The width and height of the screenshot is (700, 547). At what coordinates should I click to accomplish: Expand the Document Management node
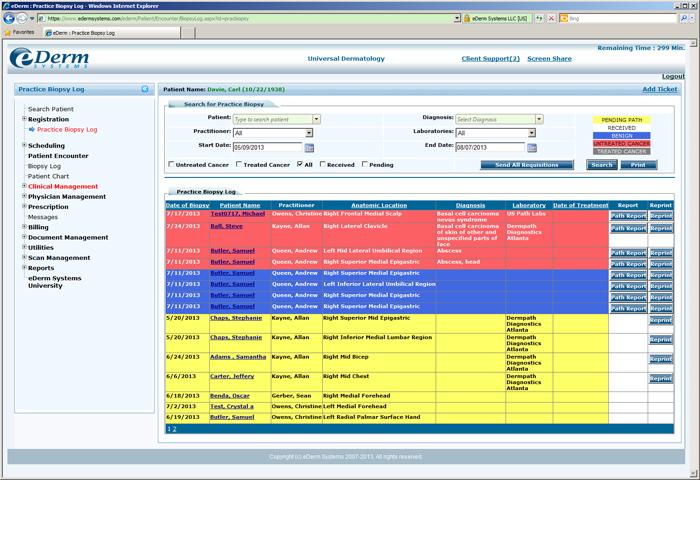tap(25, 237)
